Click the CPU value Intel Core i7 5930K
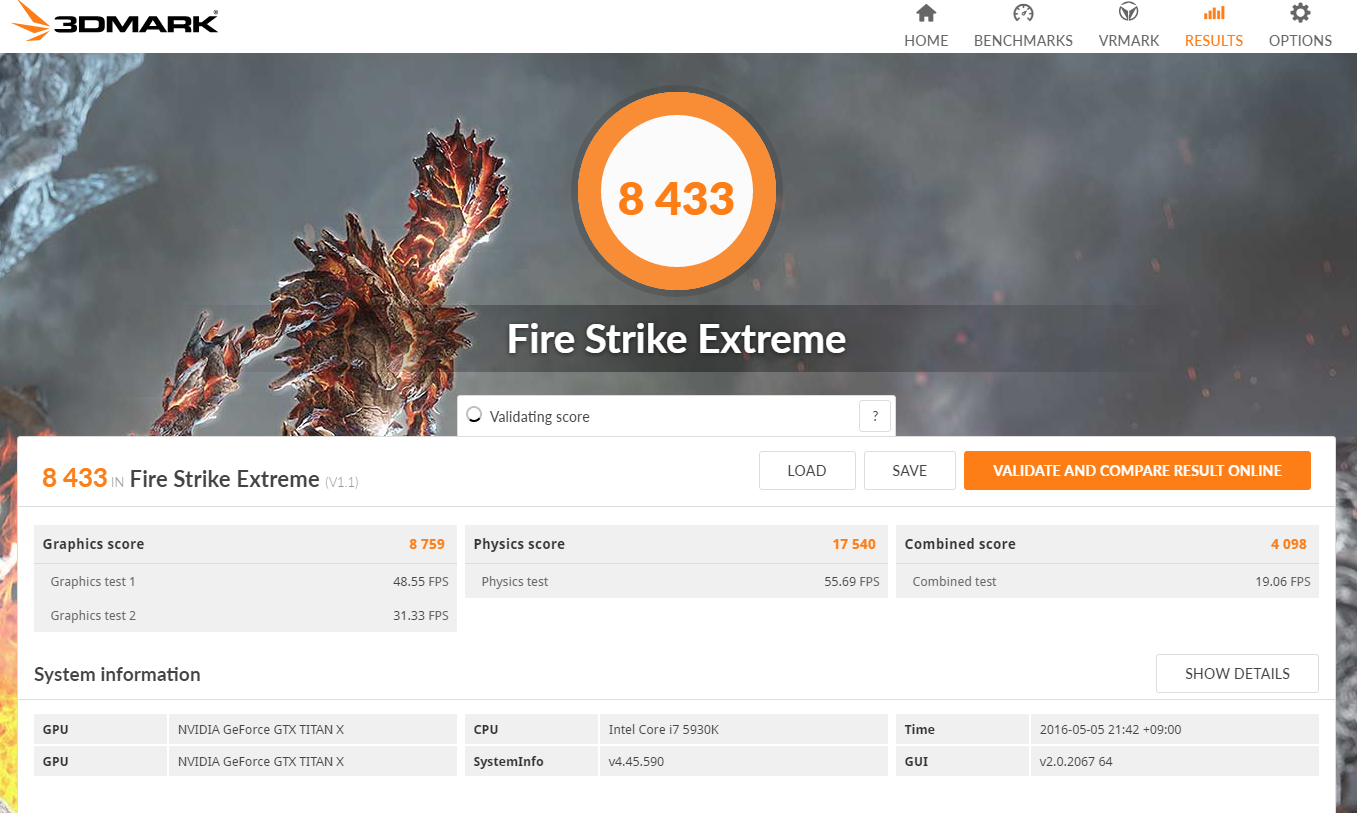 click(x=664, y=730)
